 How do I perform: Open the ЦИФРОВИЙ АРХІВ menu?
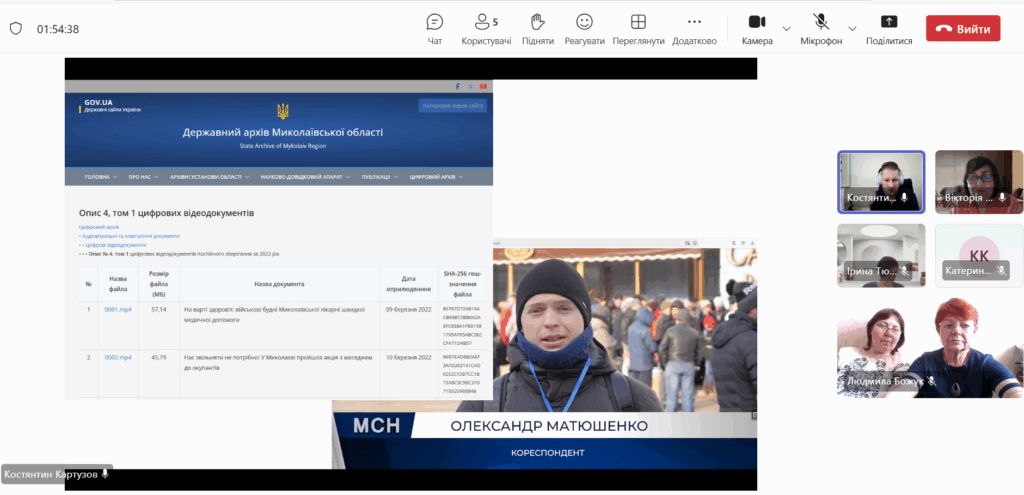436,177
